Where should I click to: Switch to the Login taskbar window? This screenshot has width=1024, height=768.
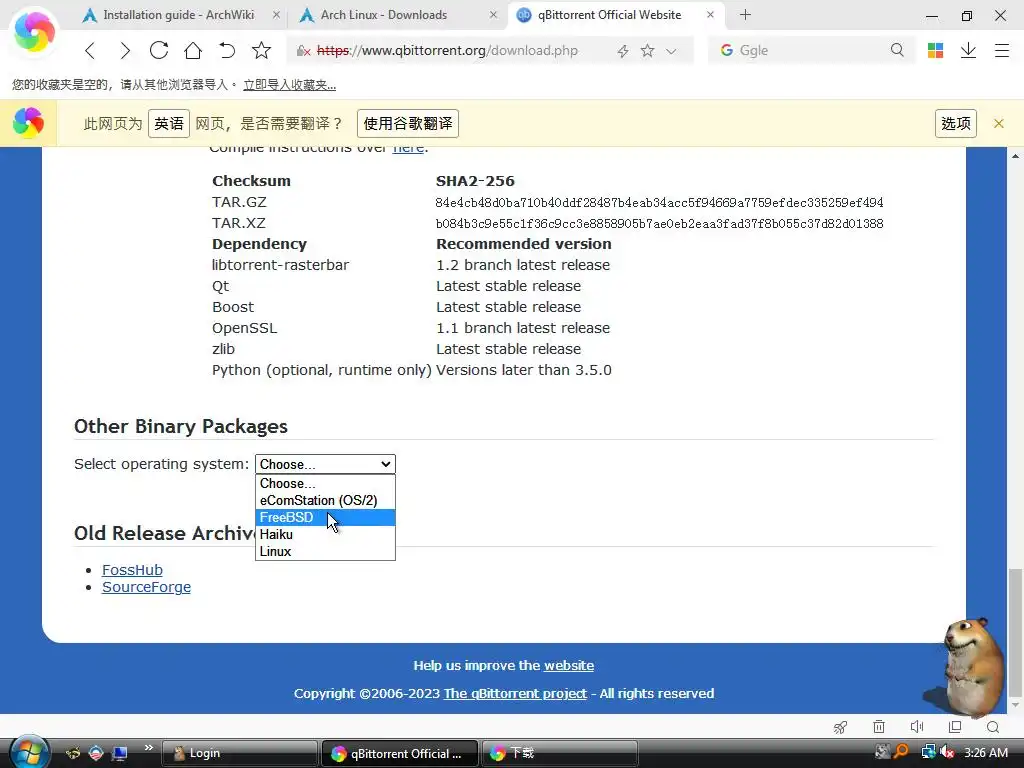[x=240, y=754]
